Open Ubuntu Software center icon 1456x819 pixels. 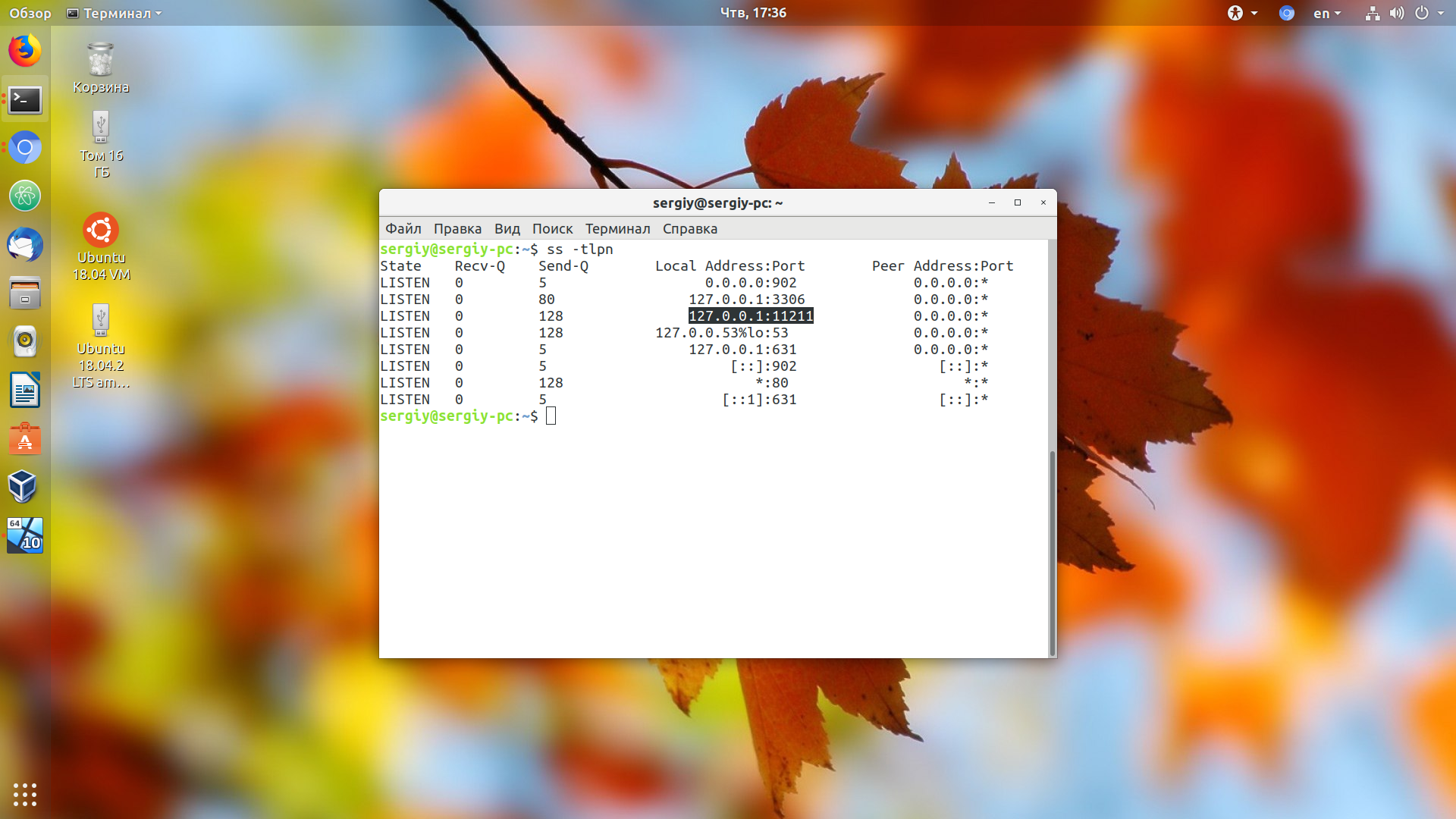coord(25,439)
